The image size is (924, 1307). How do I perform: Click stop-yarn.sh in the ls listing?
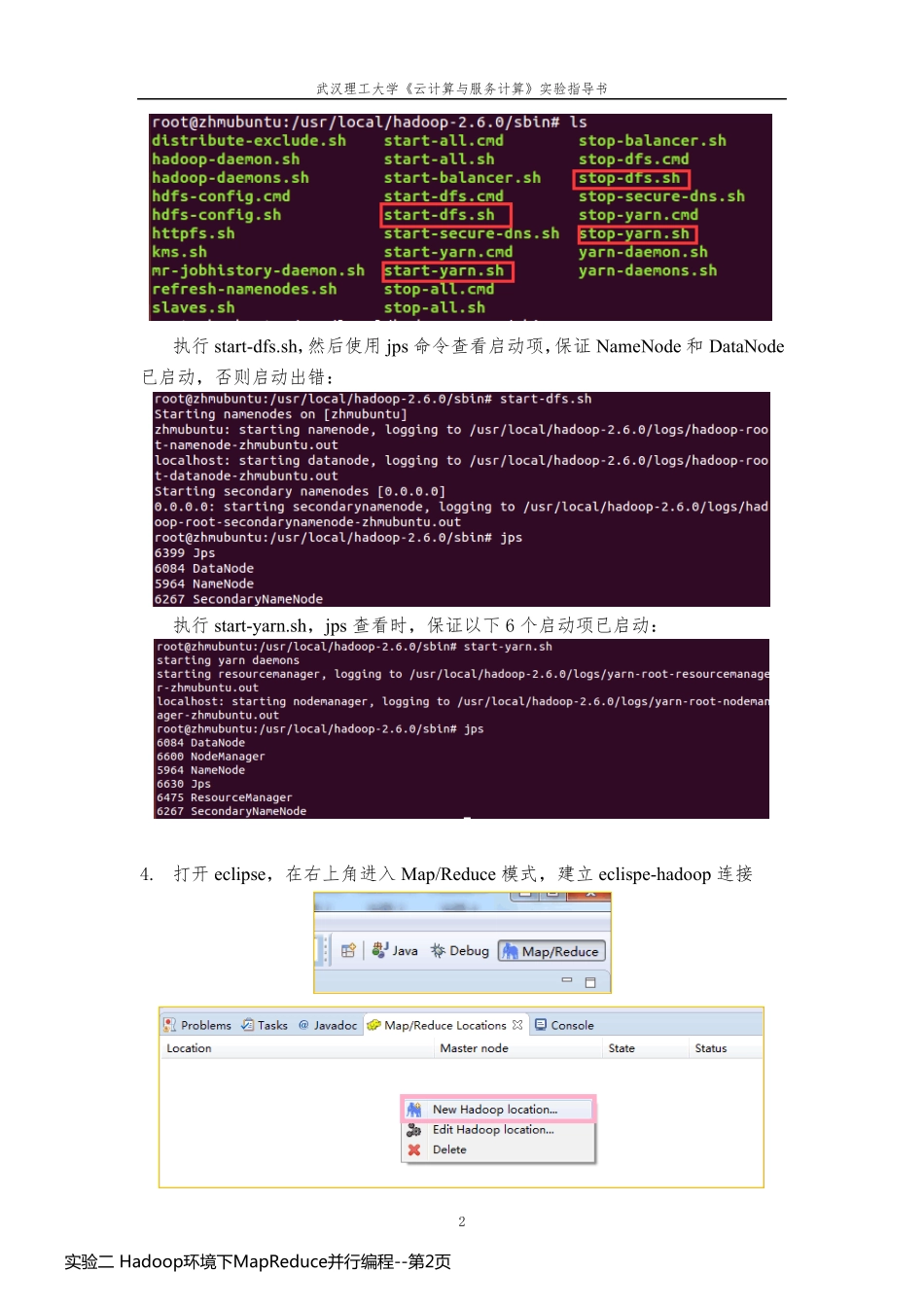click(634, 233)
